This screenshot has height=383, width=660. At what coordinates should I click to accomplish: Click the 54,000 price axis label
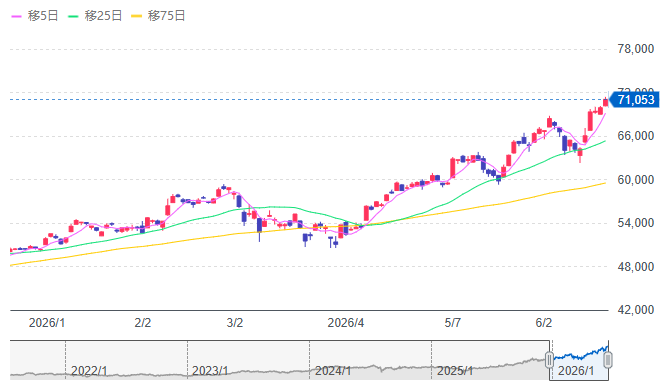[x=636, y=223]
